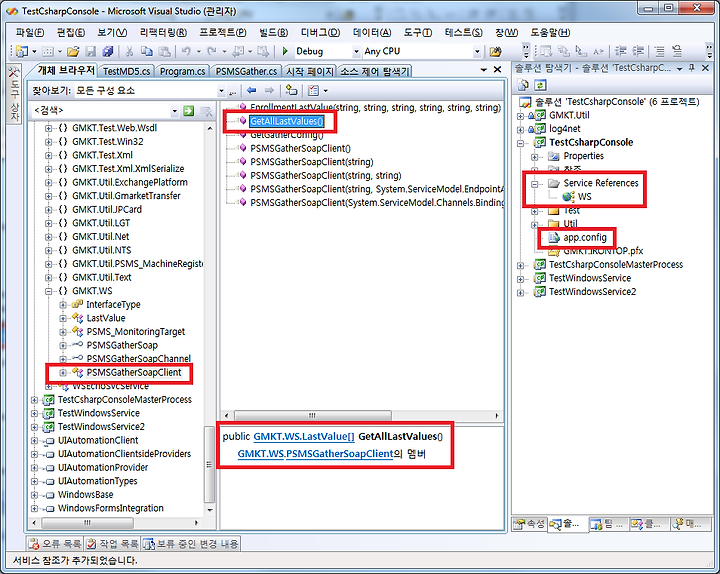
Task: Select app.config in Solution Explorer
Action: [585, 237]
